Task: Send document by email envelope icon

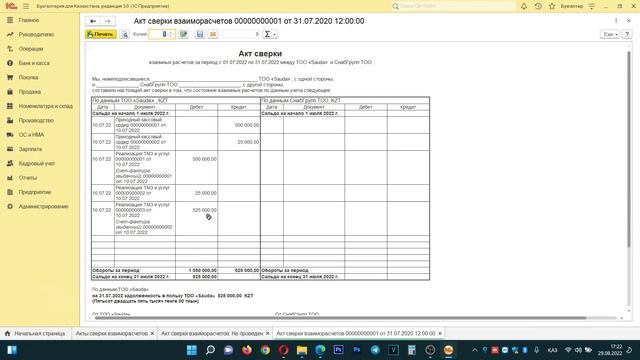Action: click(213, 34)
